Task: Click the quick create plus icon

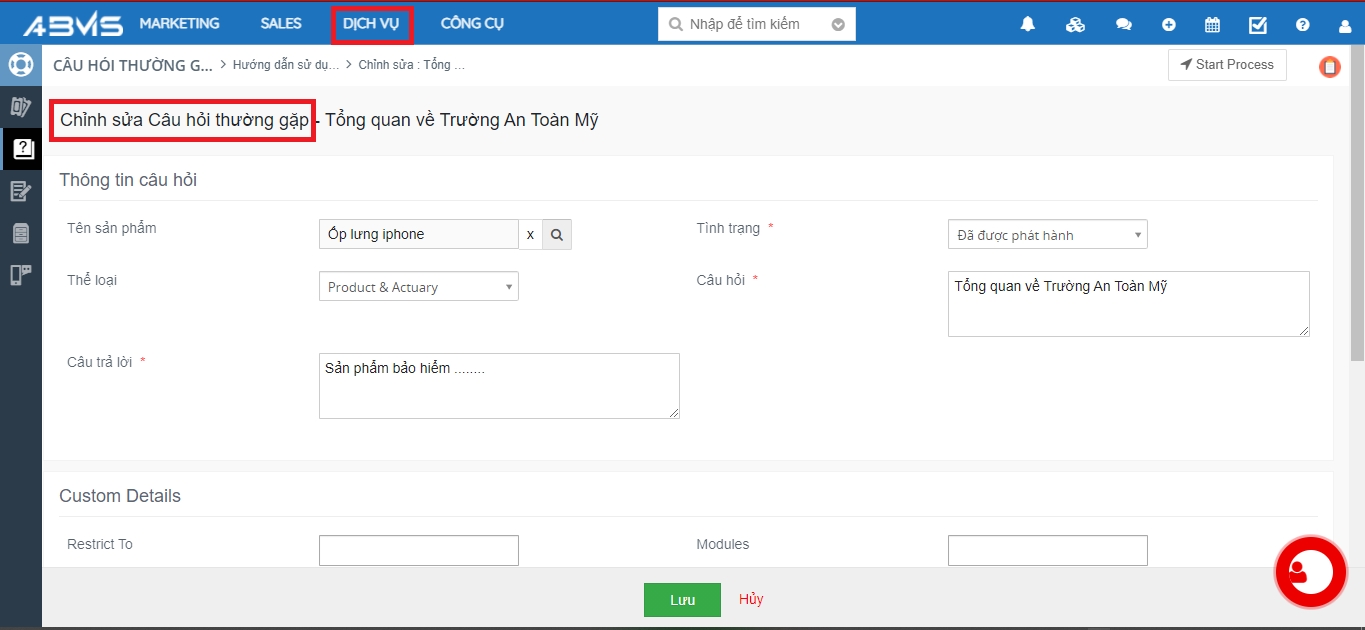Action: (1169, 24)
